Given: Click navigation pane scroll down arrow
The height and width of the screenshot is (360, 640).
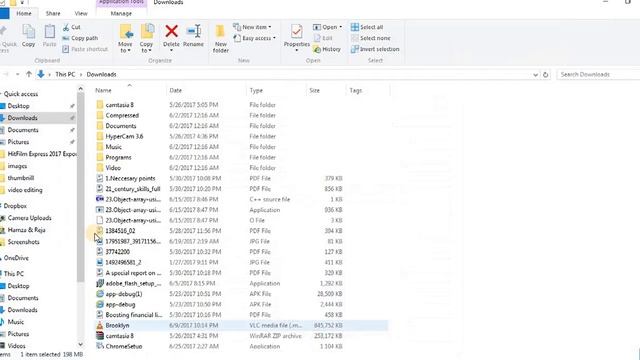Looking at the screenshot, I should 80,345.
